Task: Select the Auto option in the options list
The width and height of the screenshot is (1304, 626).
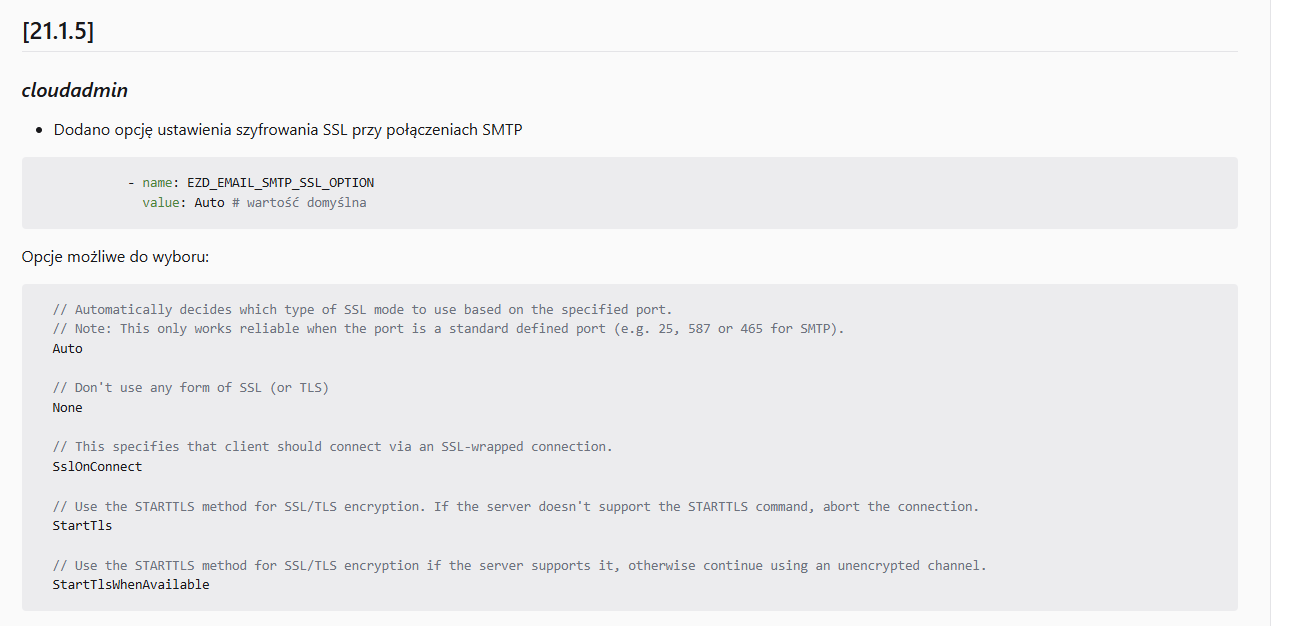Action: (x=68, y=349)
